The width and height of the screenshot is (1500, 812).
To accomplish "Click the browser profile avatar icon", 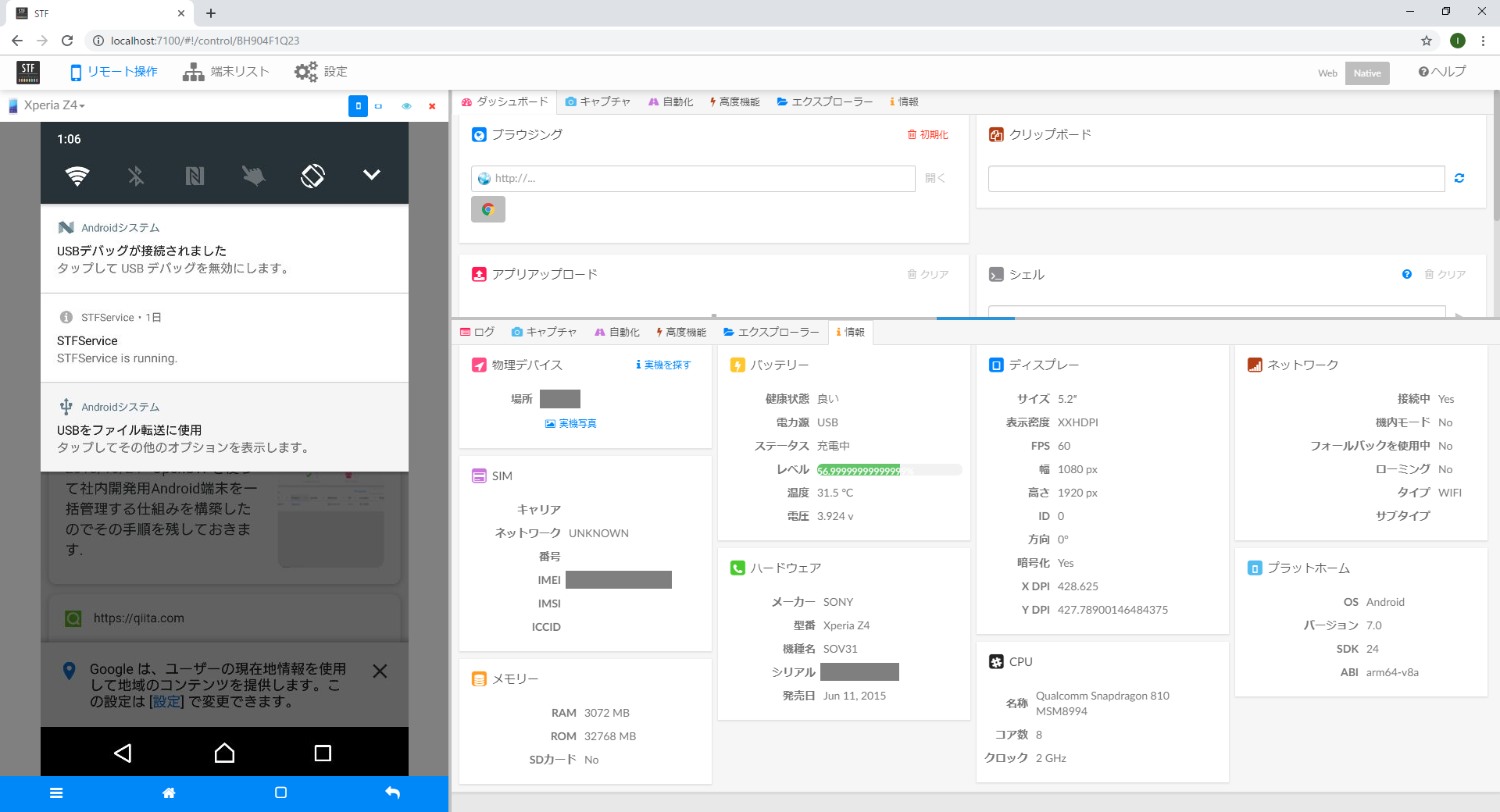I will 1458,41.
